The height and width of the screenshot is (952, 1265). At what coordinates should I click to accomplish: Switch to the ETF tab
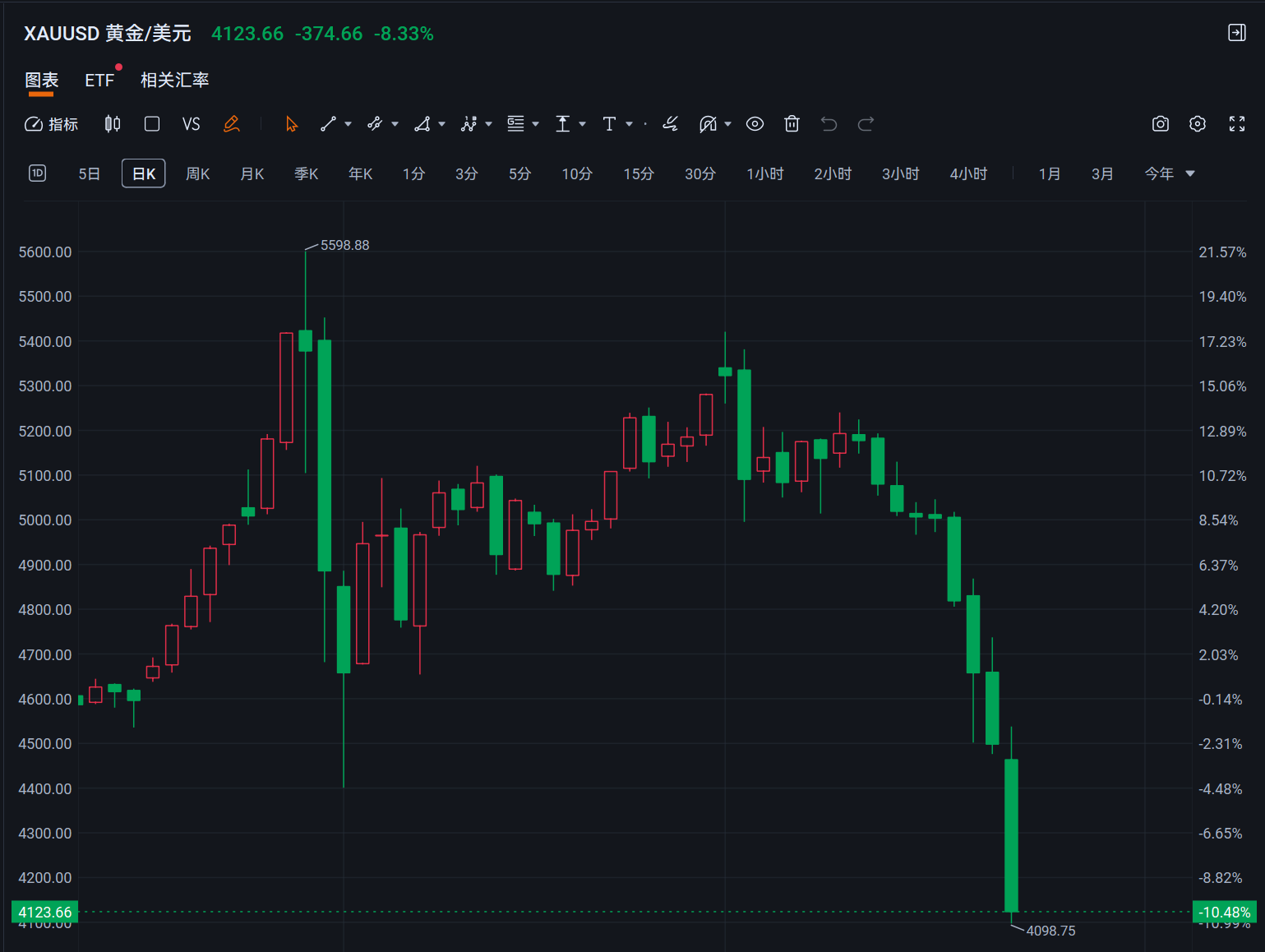(x=99, y=81)
